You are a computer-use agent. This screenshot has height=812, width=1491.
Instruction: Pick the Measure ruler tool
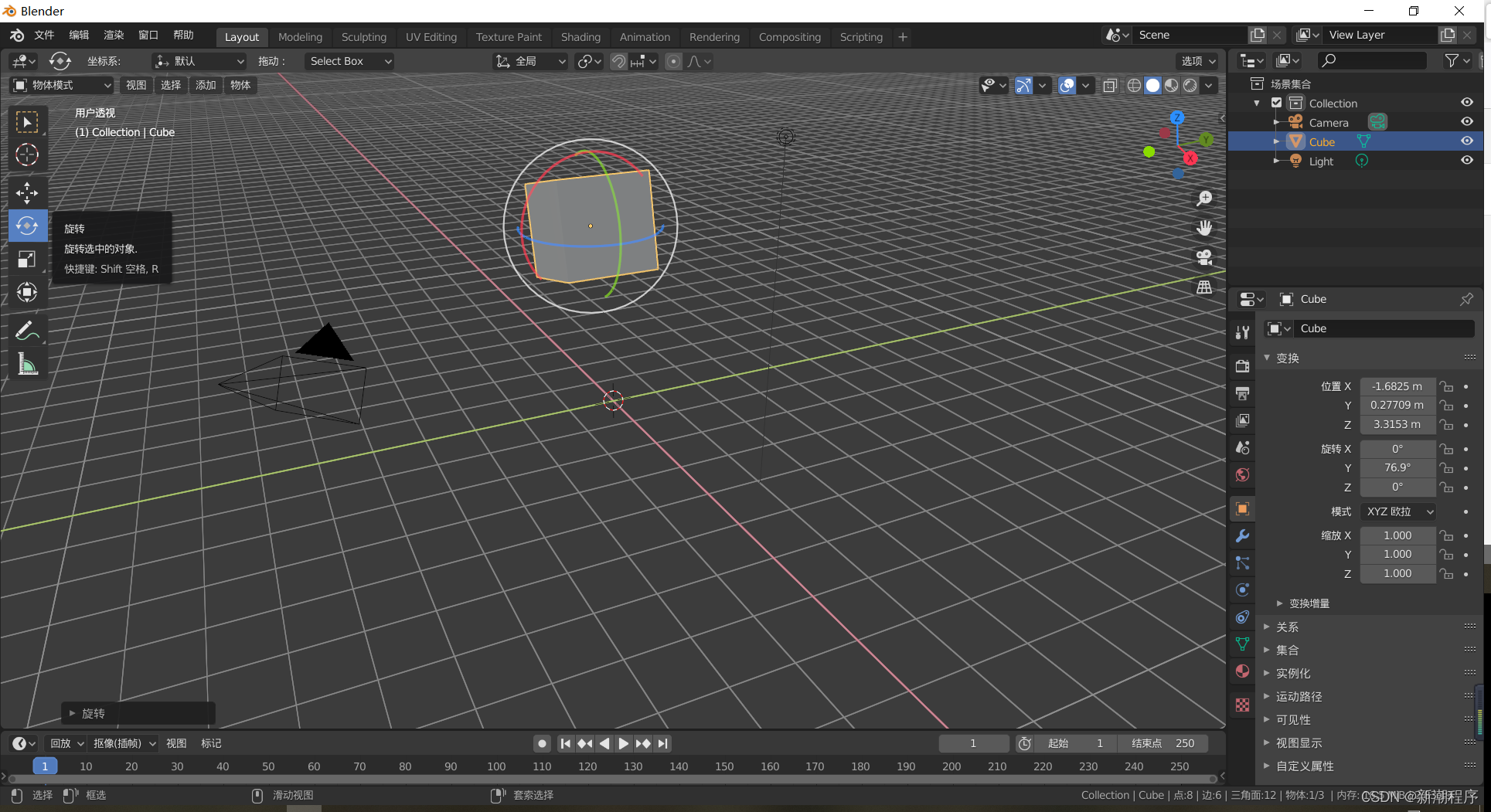(x=27, y=364)
